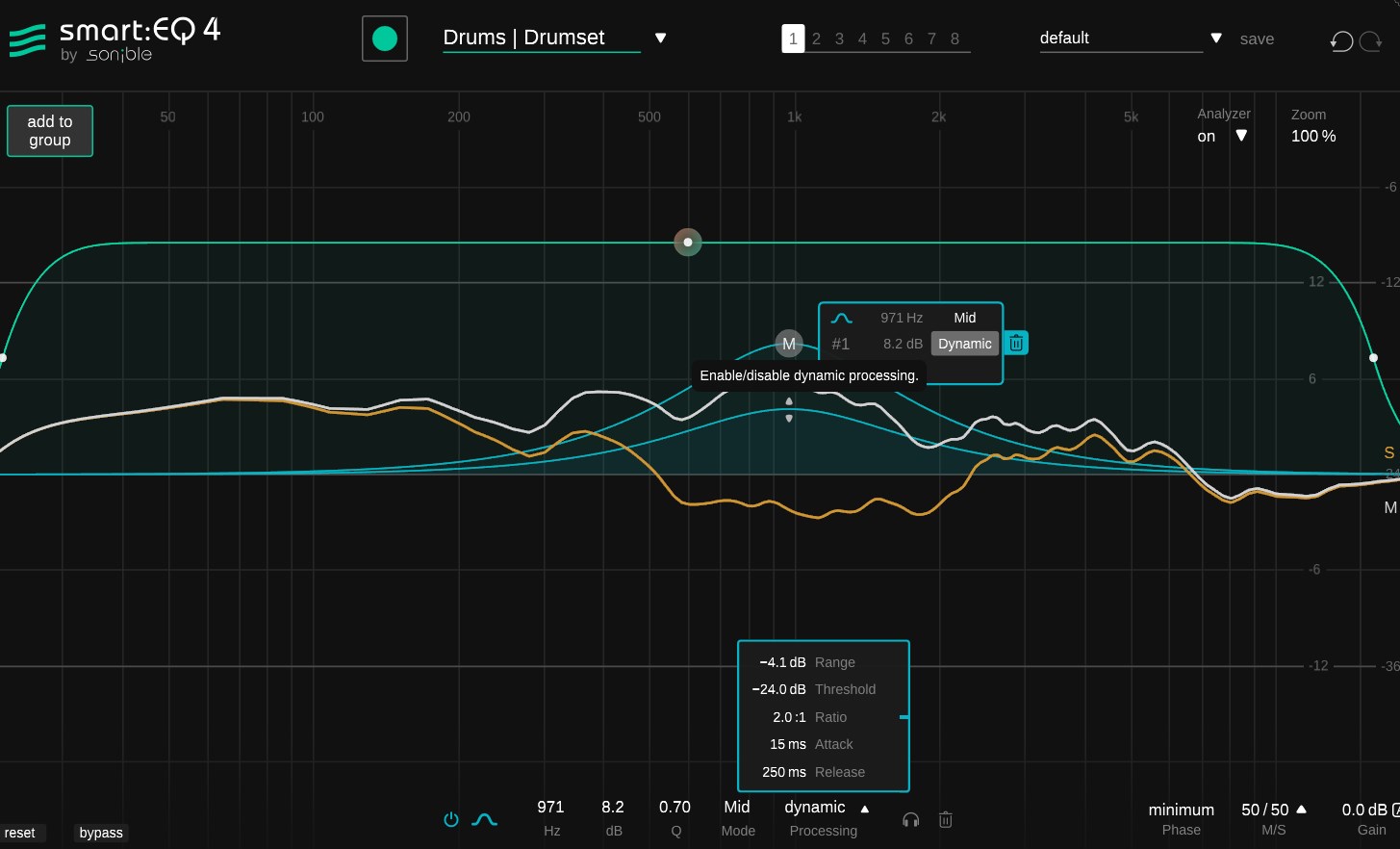Click the 0.70 Q value field
The height and width of the screenshot is (849, 1400).
(x=675, y=807)
